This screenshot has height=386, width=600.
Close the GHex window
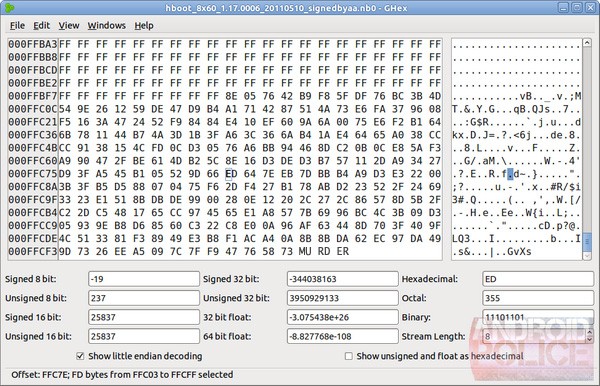(590, 7)
